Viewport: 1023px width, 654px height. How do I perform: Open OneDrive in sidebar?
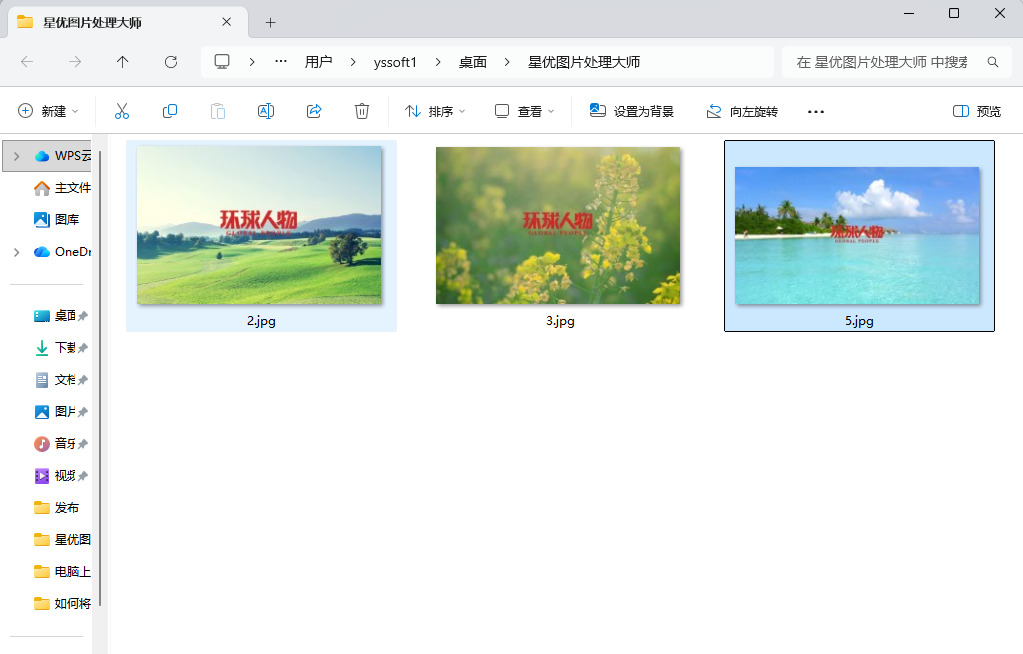click(x=62, y=252)
